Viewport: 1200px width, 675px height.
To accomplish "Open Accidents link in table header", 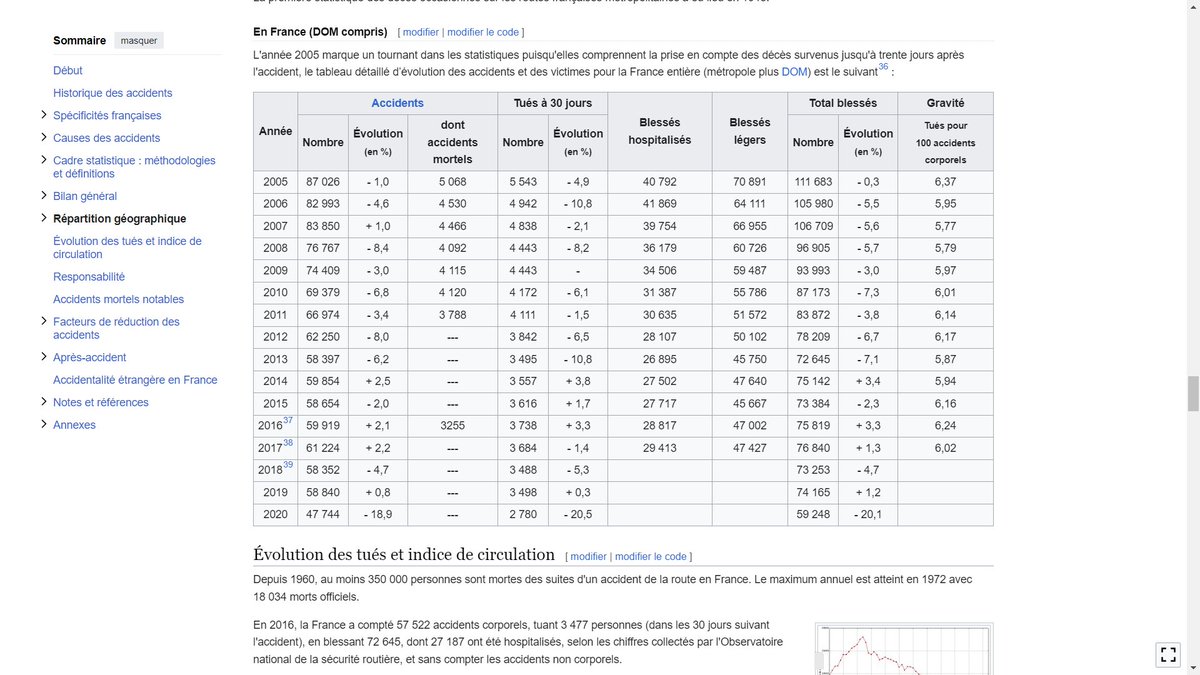I will (x=397, y=103).
